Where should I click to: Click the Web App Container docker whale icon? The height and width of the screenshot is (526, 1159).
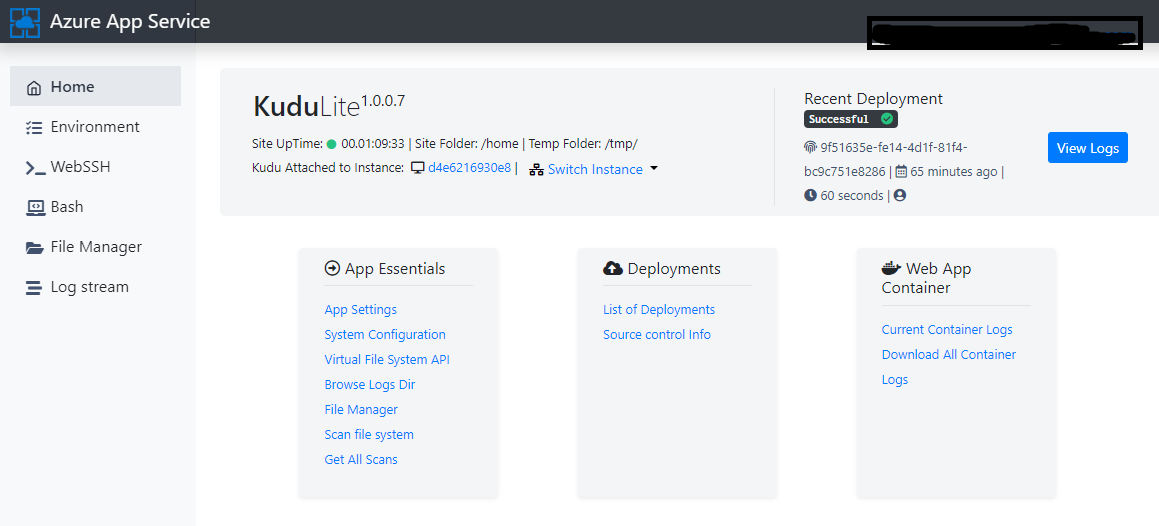[x=891, y=267]
